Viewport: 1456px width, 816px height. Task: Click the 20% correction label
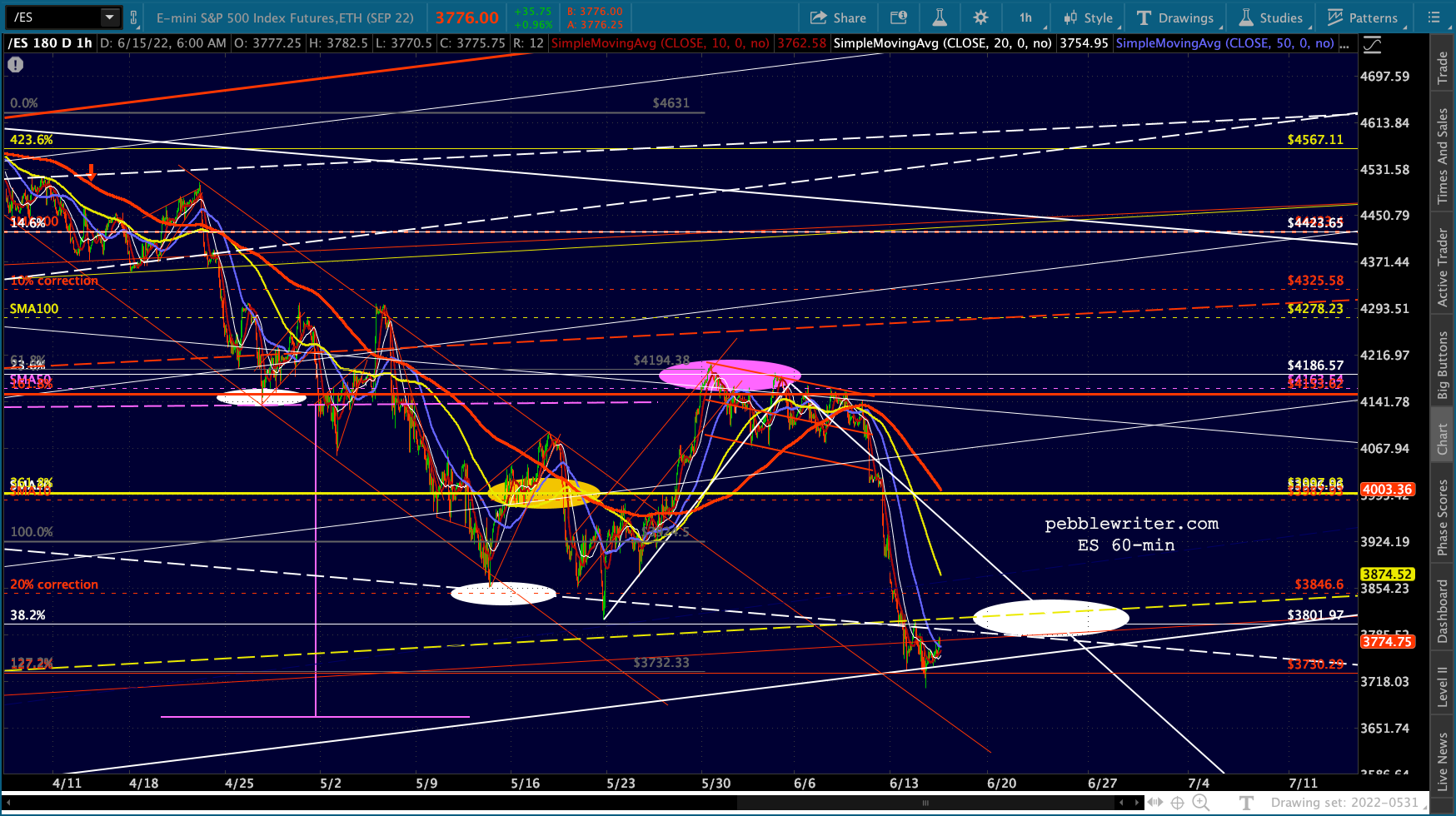click(x=54, y=585)
